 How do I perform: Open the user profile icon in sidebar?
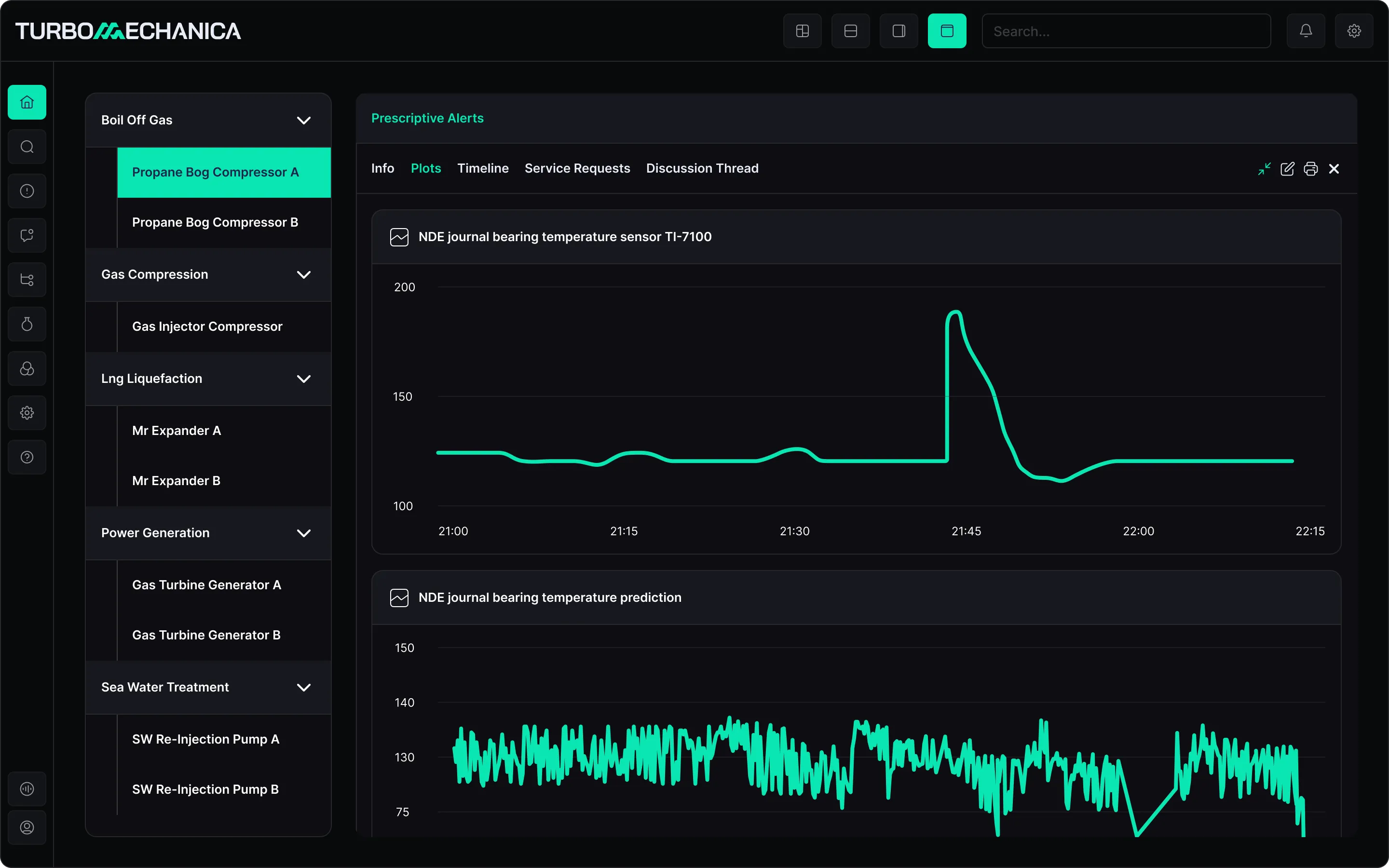(x=27, y=827)
